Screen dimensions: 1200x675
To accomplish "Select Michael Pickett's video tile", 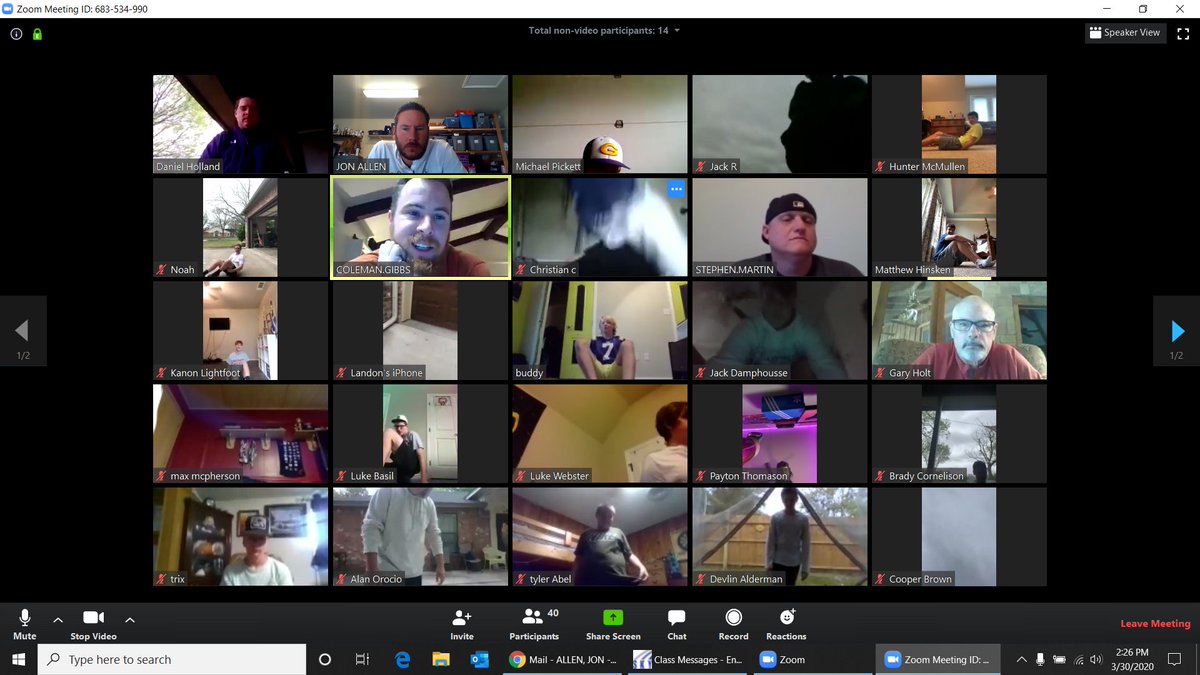I will pos(600,124).
